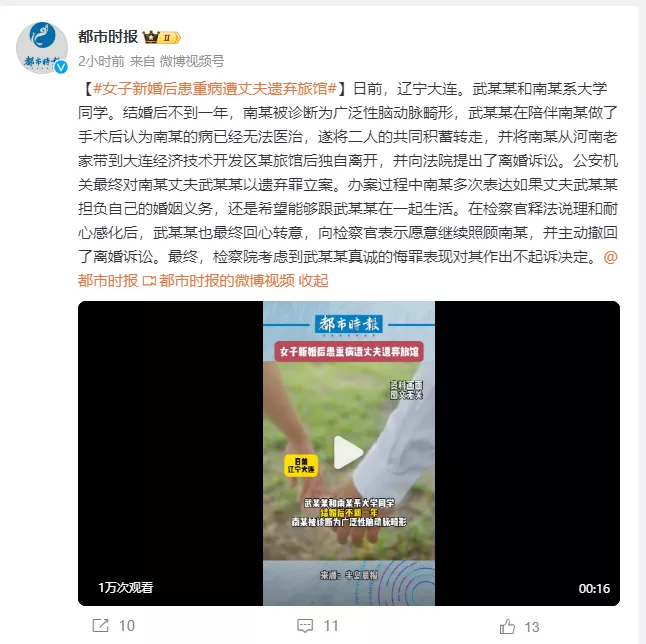646x644 pixels.
Task: Like the post with thumbs-up icon
Action: click(507, 626)
